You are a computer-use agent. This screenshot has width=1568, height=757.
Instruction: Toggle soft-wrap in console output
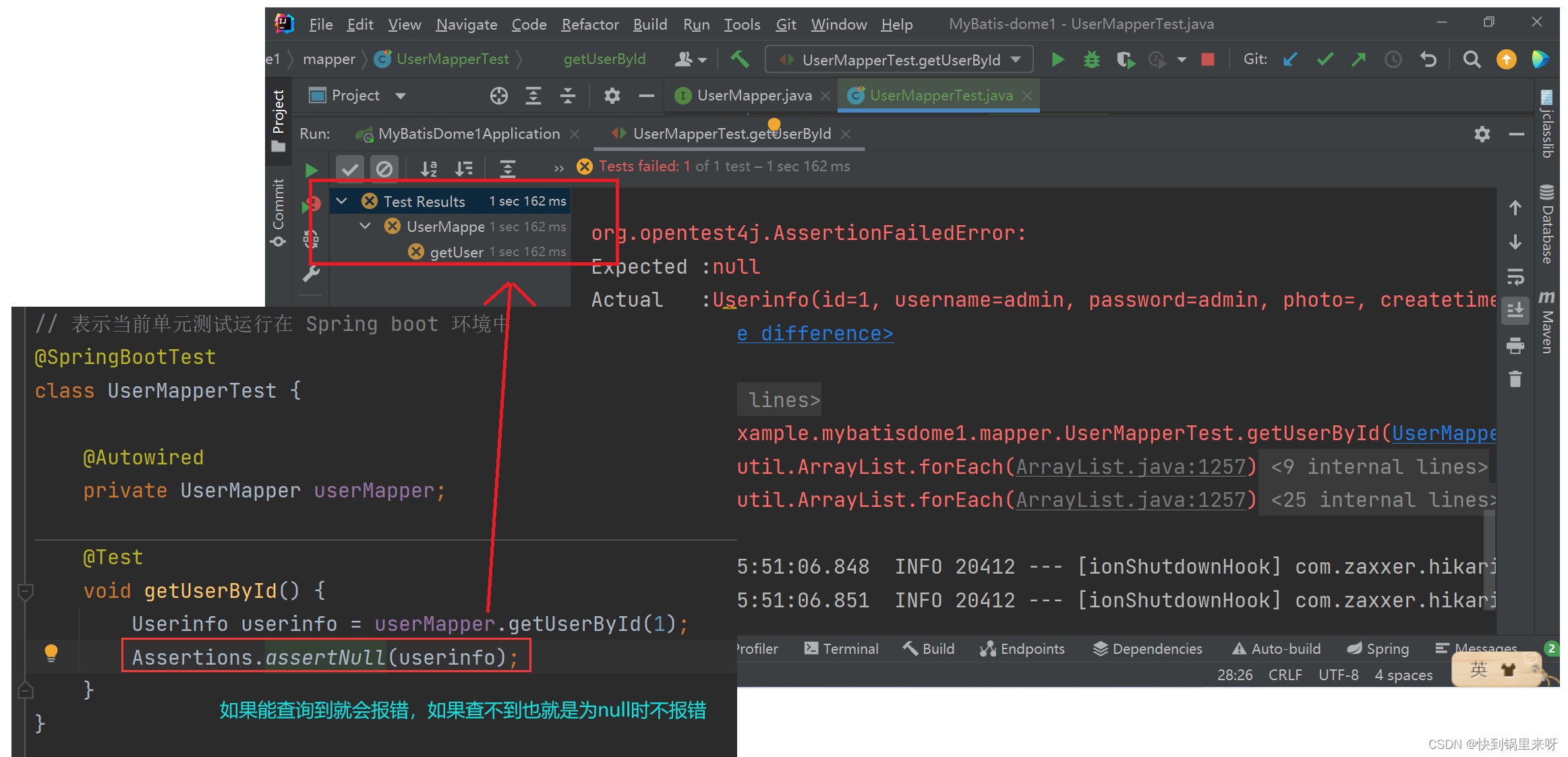click(1515, 276)
